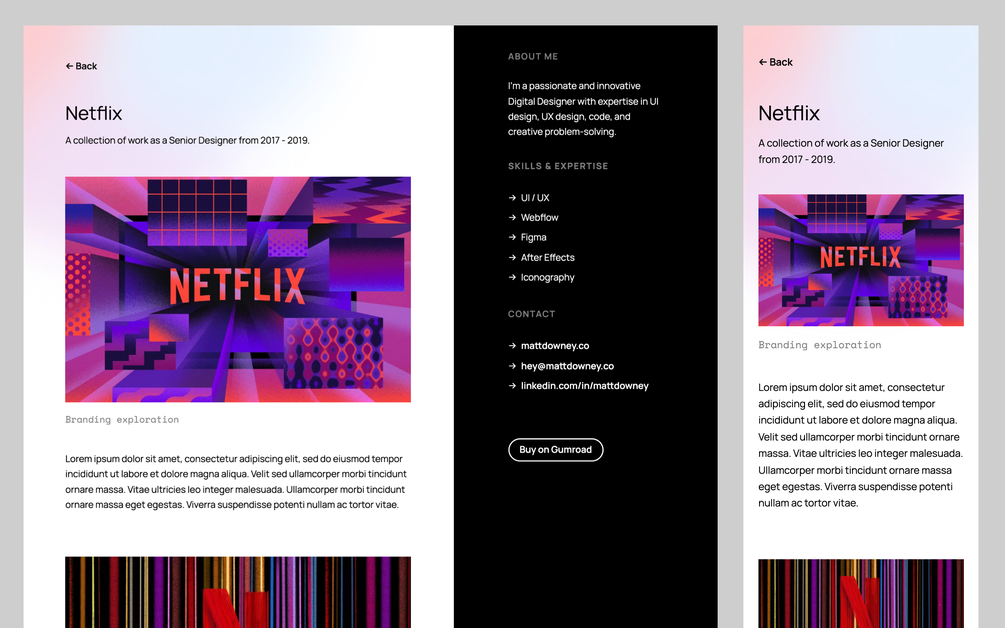1005x628 pixels.
Task: Click the Iconography skill text
Action: pos(547,277)
